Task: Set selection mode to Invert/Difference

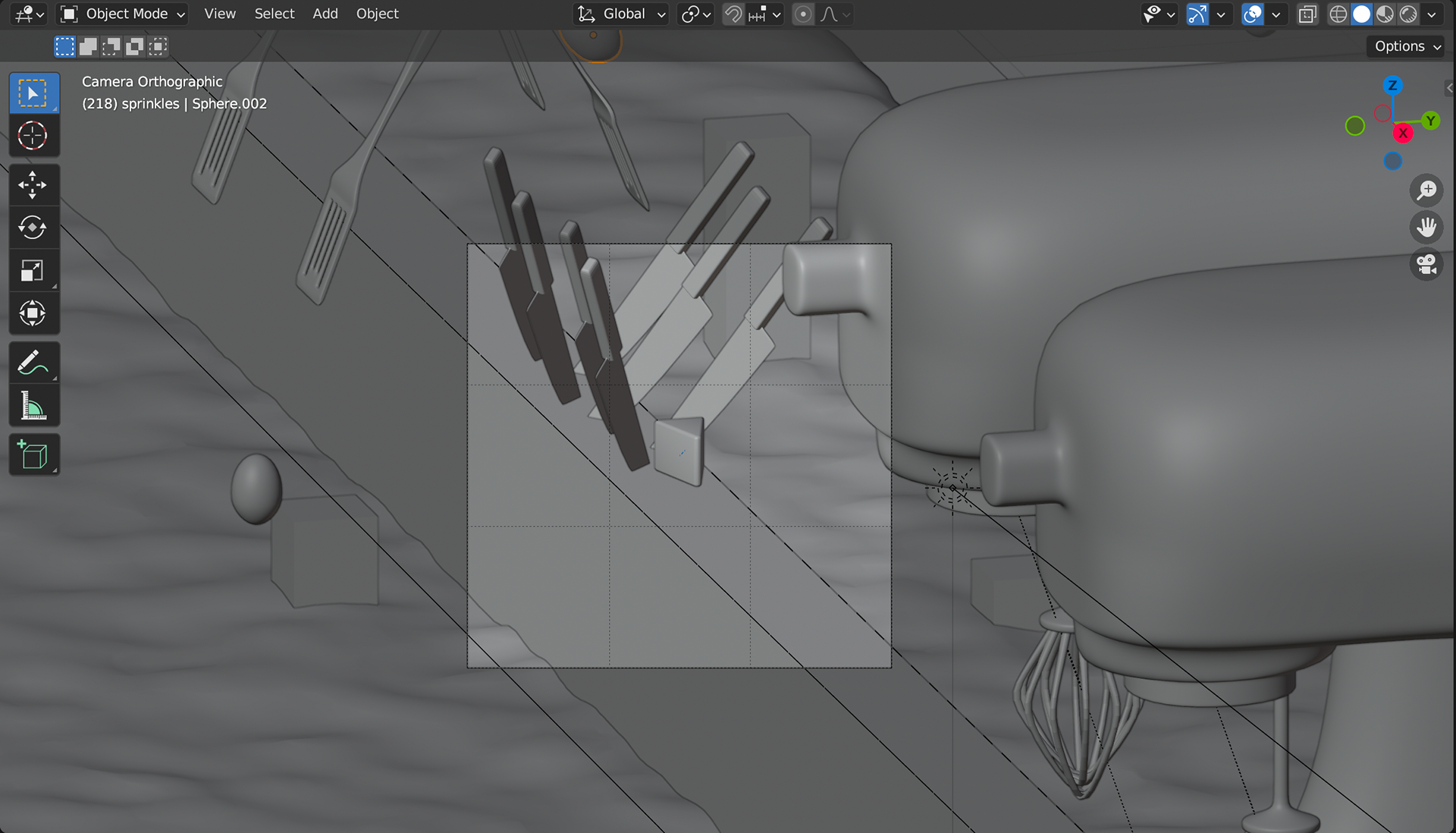Action: point(134,47)
